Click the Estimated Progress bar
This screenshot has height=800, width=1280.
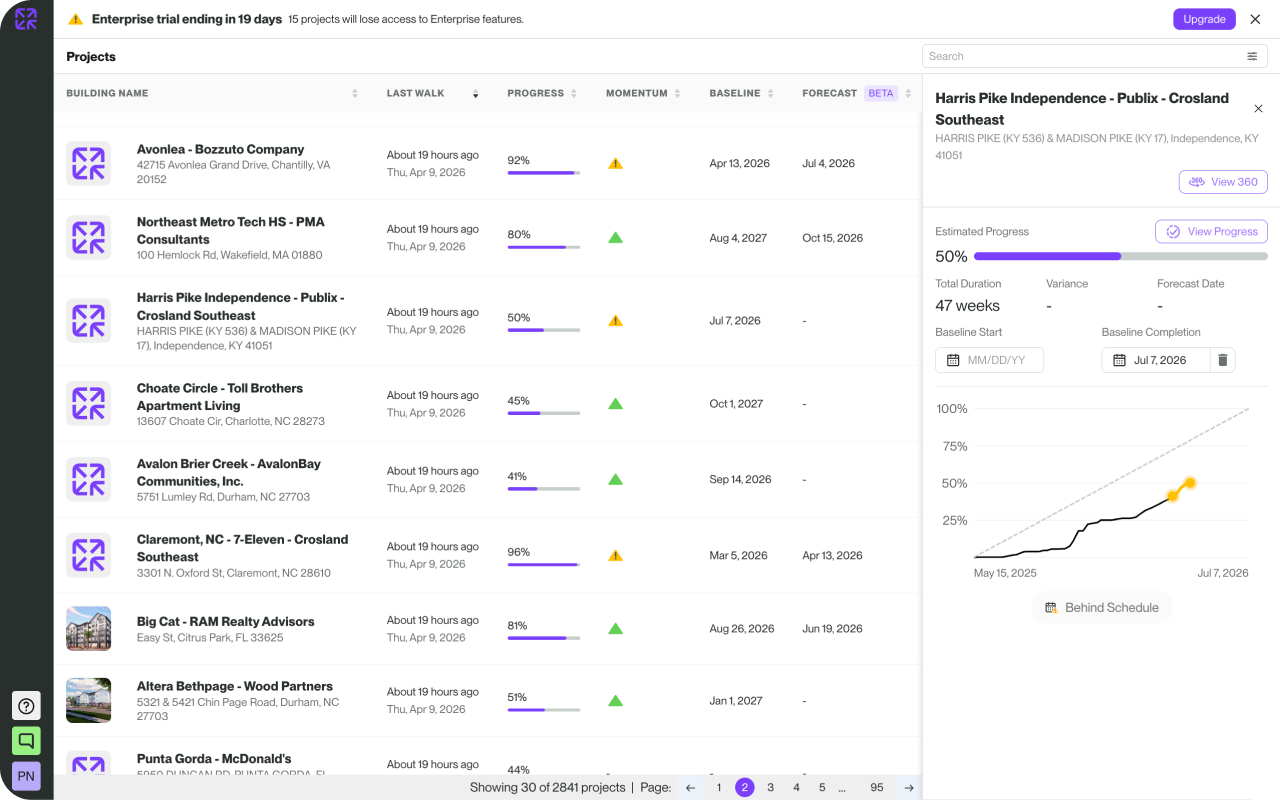tap(1121, 257)
